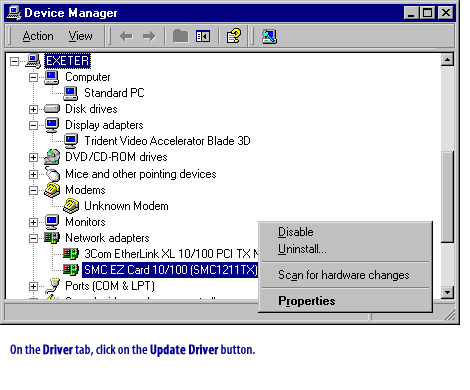The width and height of the screenshot is (470, 390).
Task: Click the Back arrow toolbar icon
Action: click(x=126, y=36)
